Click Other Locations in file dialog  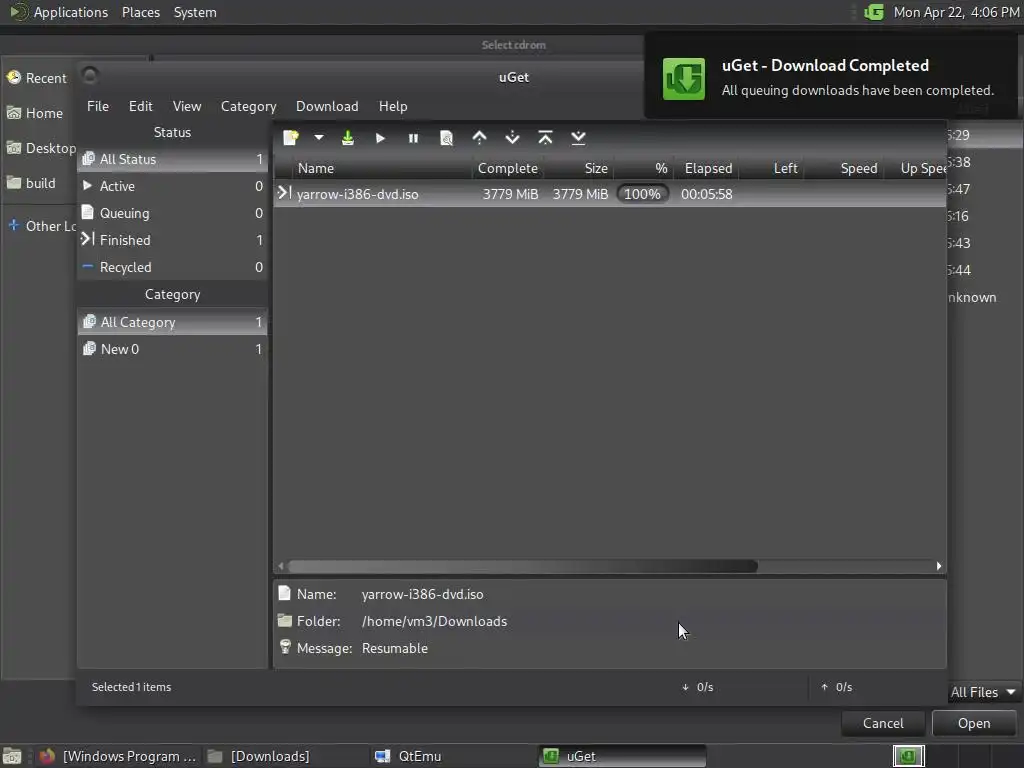38,226
